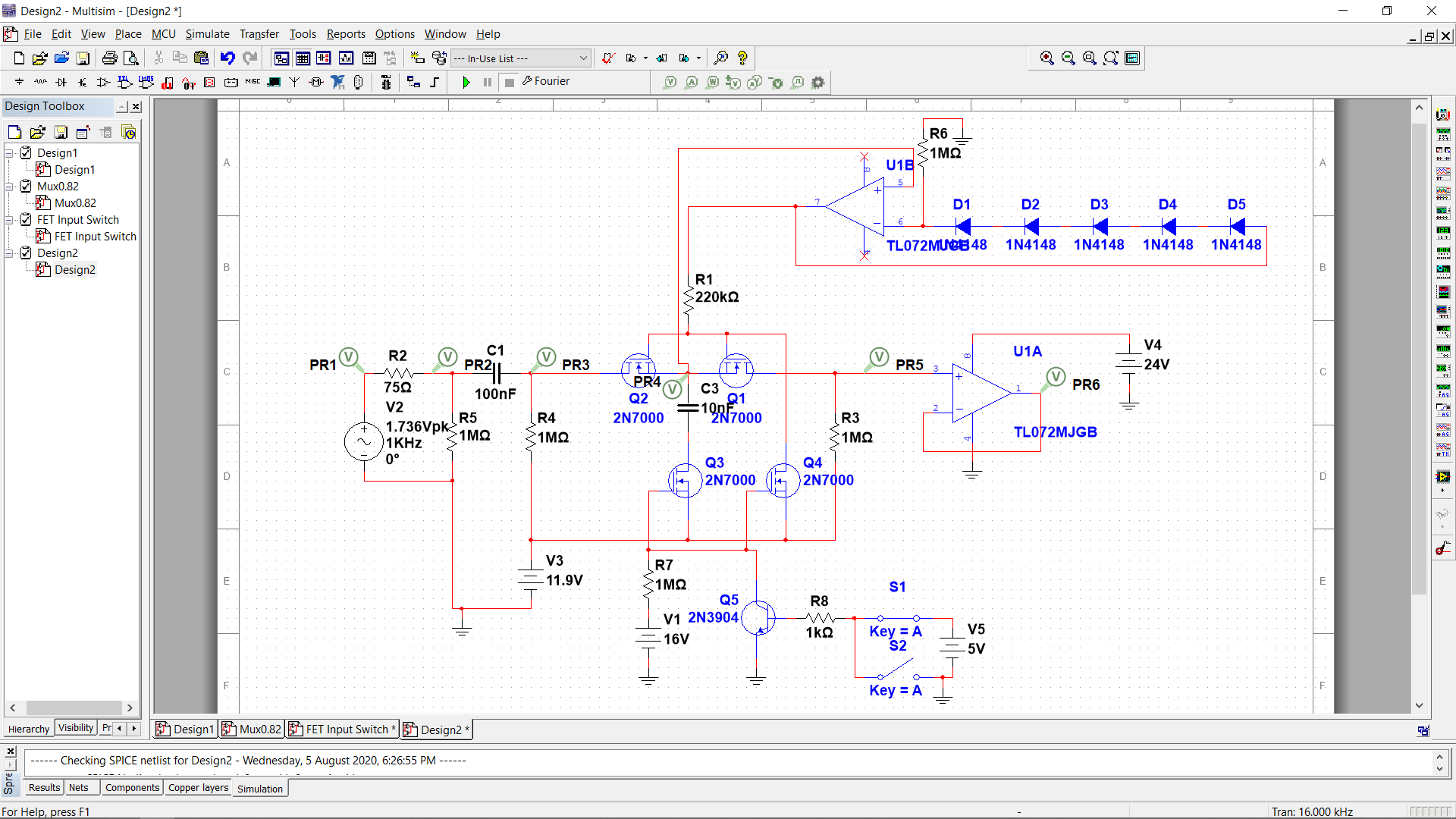Viewport: 1456px width, 819px height.
Task: Open the Transfer menu
Action: [259, 34]
